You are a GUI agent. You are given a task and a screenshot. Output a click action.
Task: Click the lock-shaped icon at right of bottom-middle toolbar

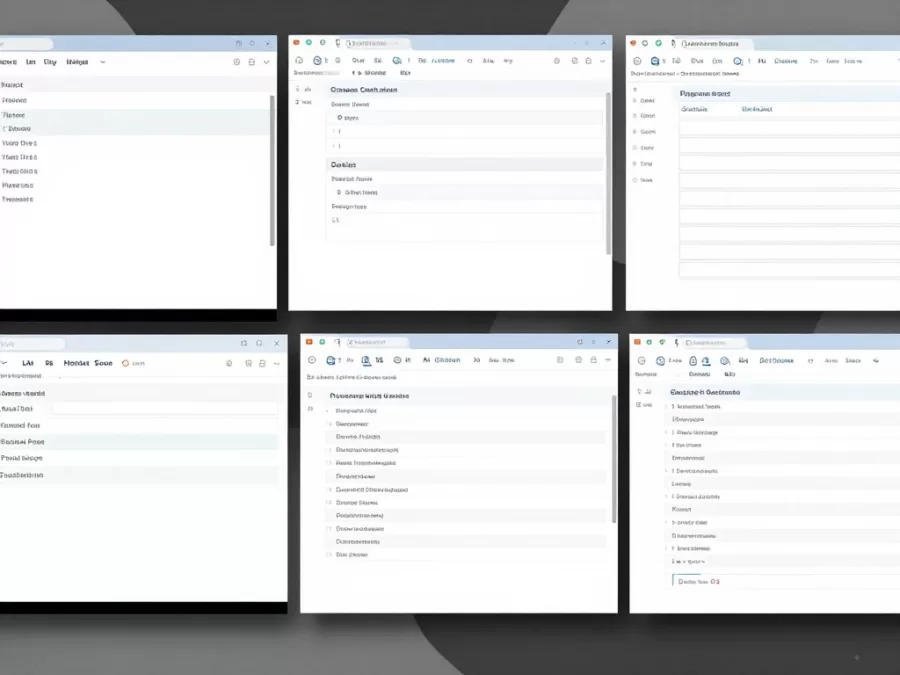[x=593, y=360]
